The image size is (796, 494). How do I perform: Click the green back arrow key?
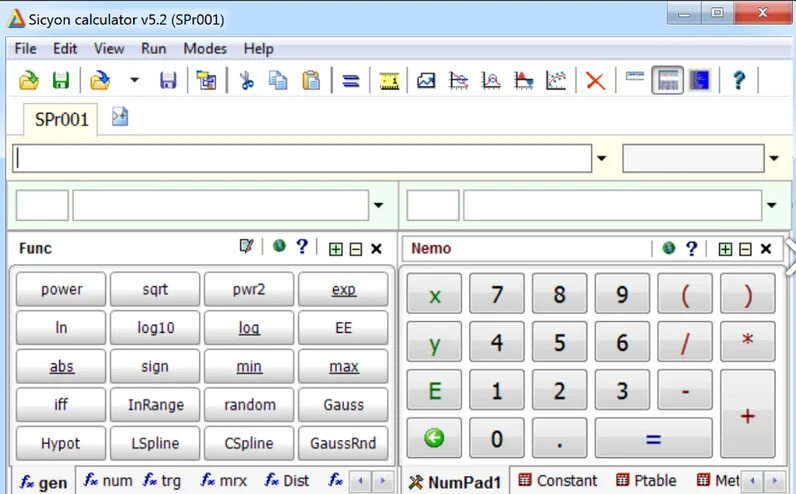click(x=434, y=438)
